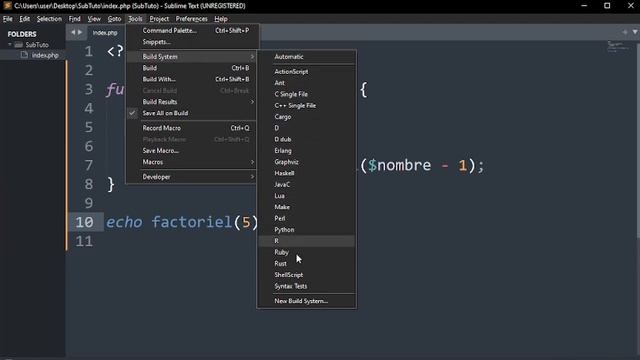Select Make build system
The height and width of the screenshot is (360, 640).
(x=307, y=207)
